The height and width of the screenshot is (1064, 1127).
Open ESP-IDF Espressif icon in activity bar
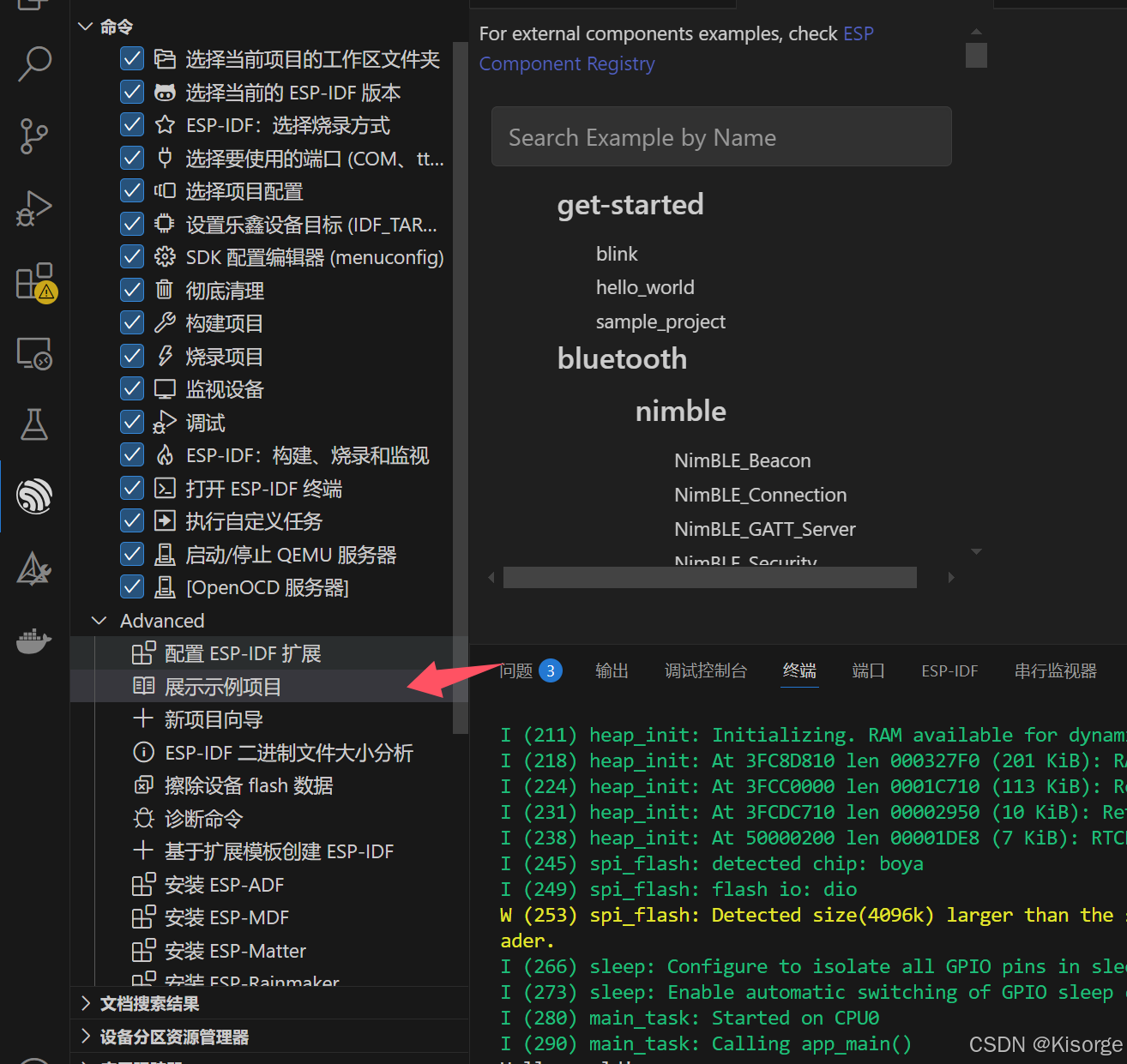[x=34, y=496]
